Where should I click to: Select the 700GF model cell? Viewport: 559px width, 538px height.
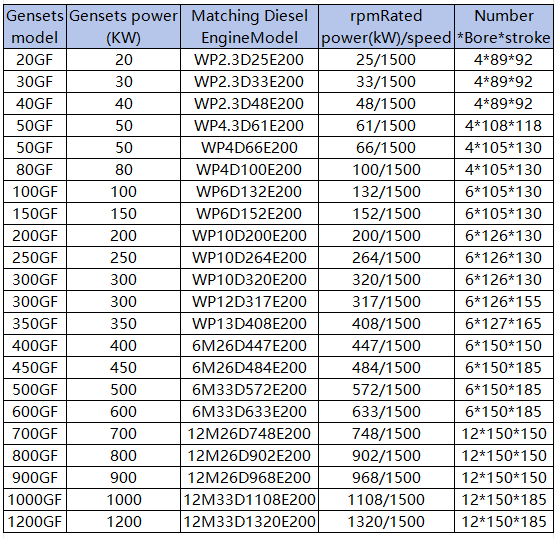click(x=35, y=434)
